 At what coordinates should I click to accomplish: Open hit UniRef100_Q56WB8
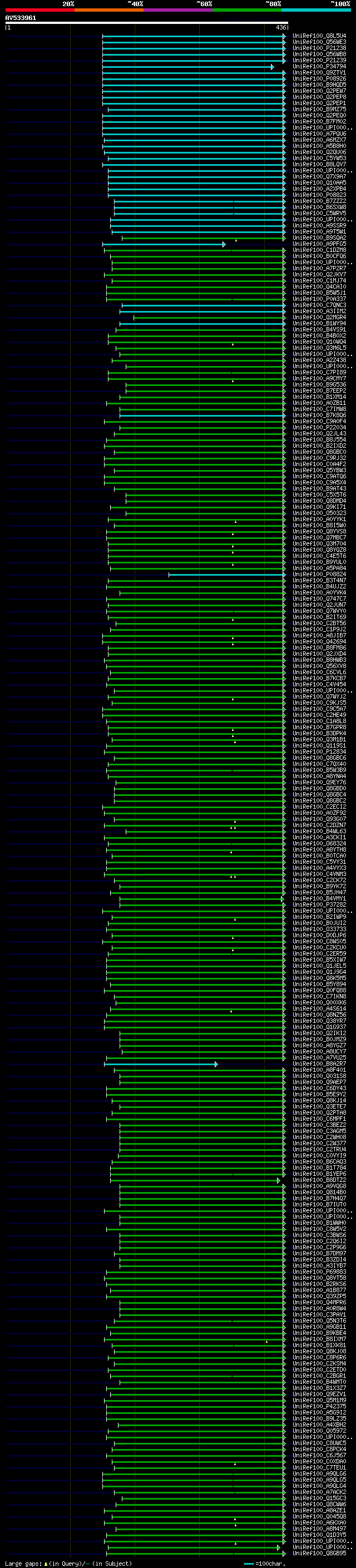pos(319,54)
